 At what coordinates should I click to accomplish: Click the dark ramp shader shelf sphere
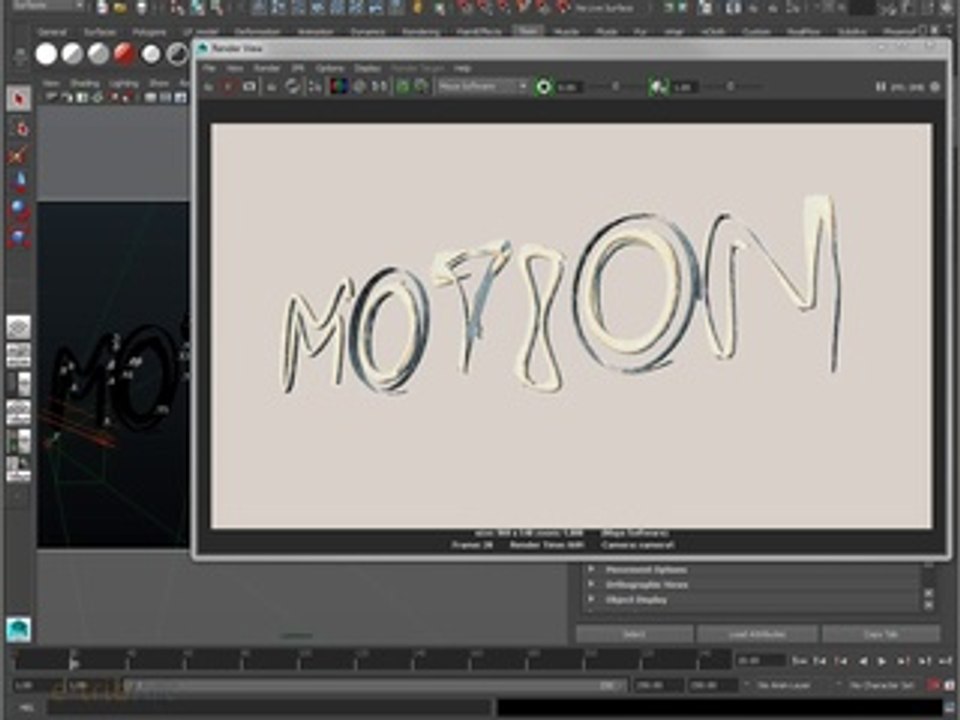(178, 54)
